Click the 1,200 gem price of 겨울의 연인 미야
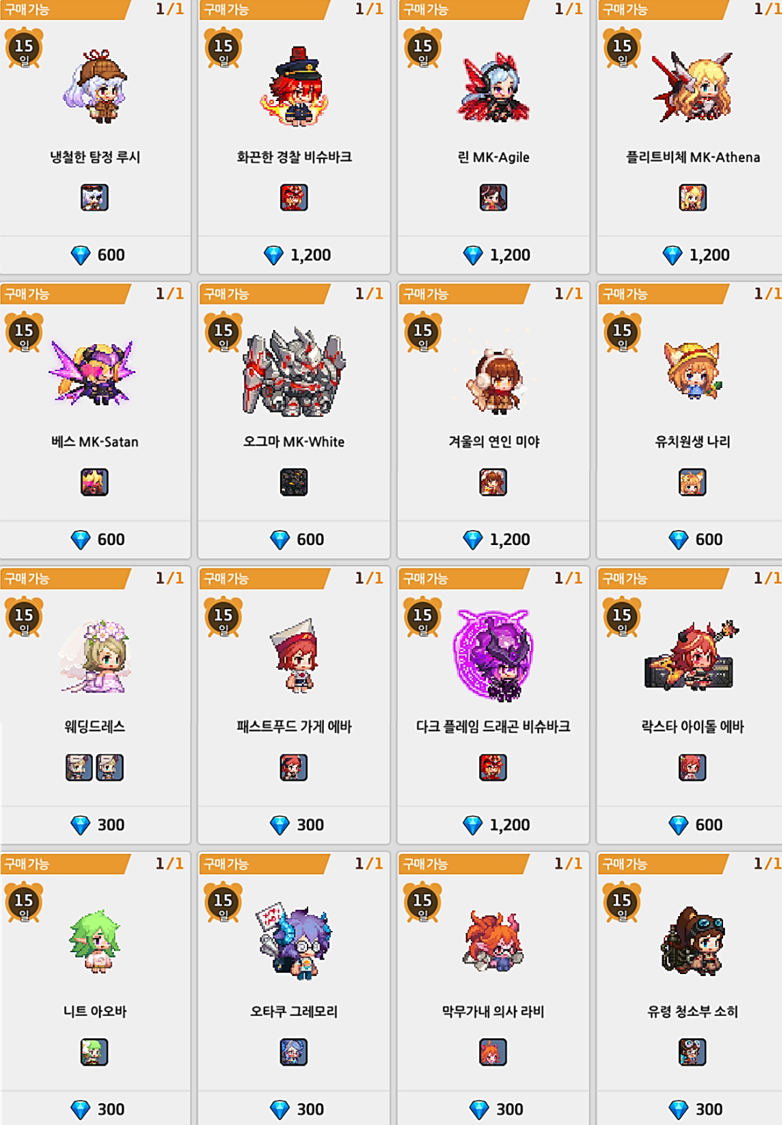This screenshot has width=782, height=1125. pos(496,540)
